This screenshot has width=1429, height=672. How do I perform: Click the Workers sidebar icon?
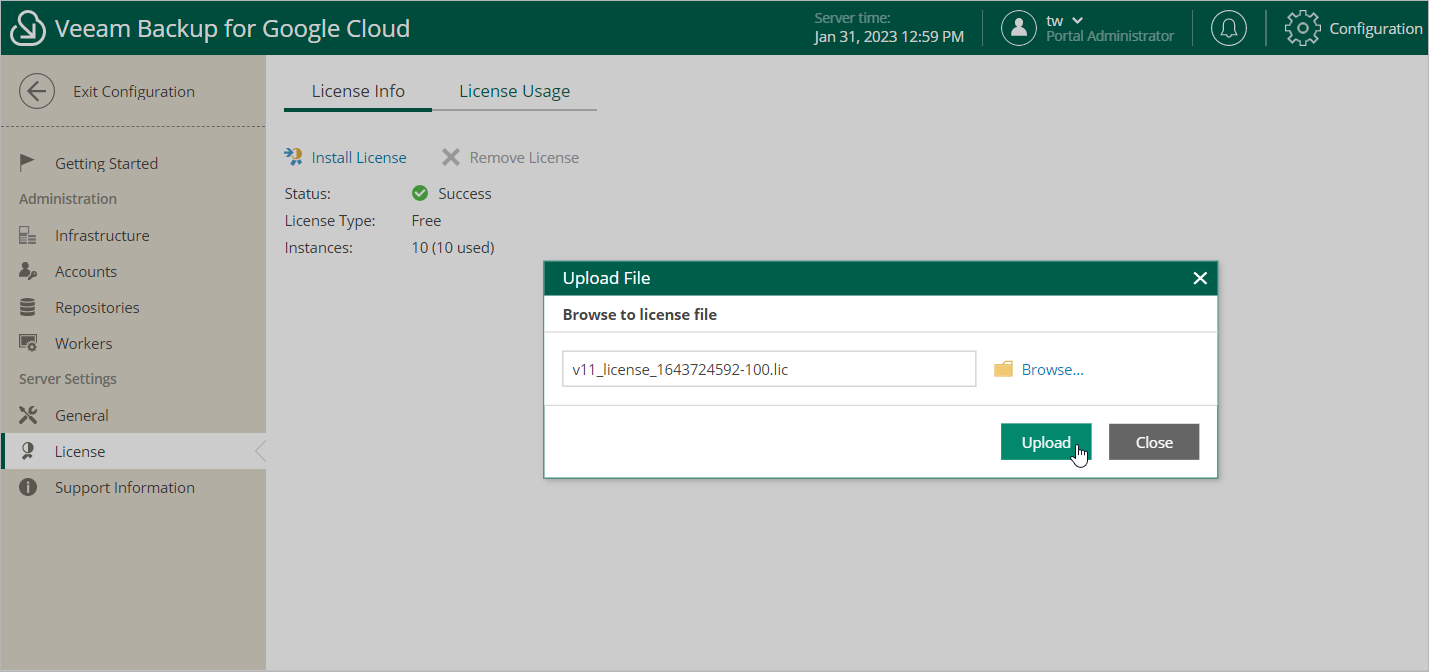pyautogui.click(x=28, y=343)
